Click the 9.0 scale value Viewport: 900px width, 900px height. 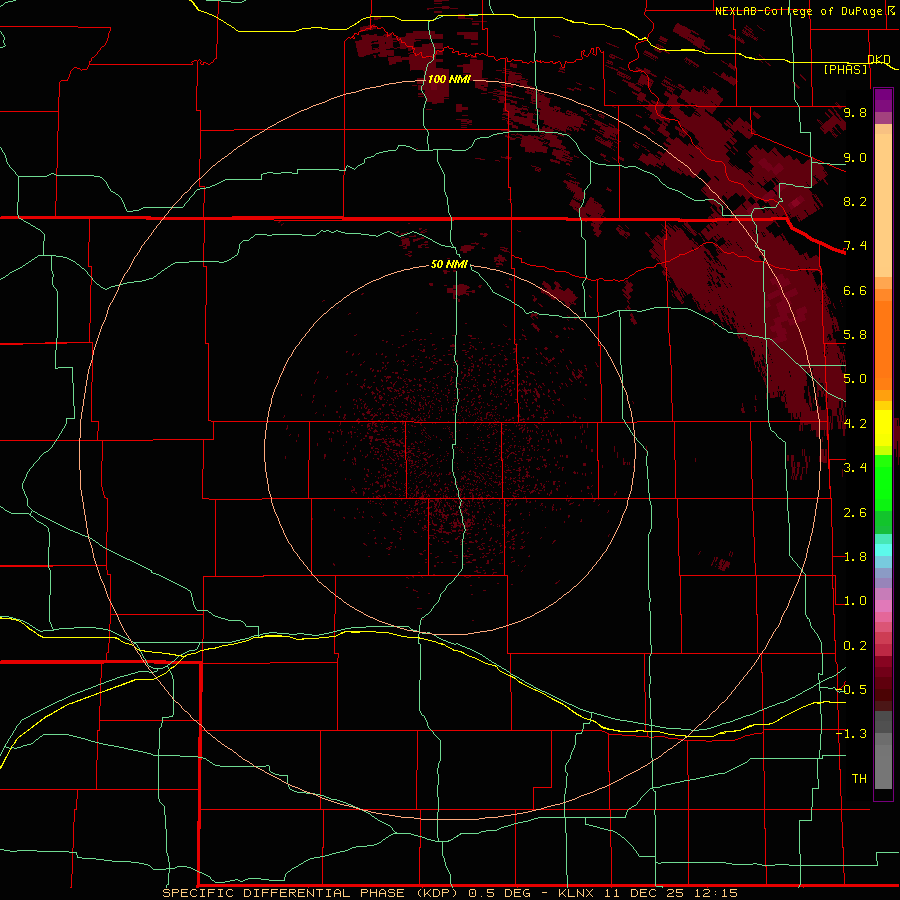855,157
